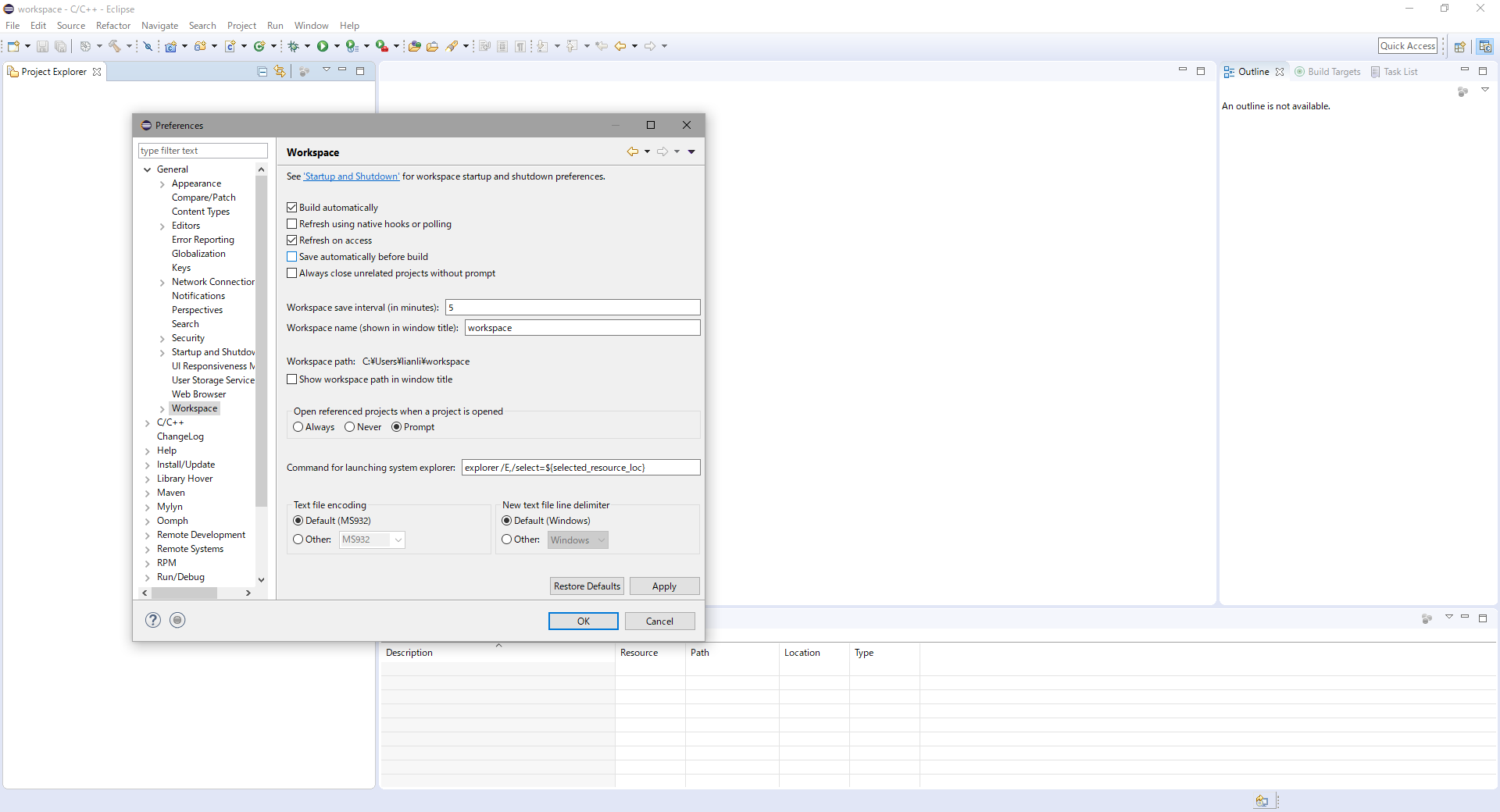Image resolution: width=1500 pixels, height=812 pixels.
Task: Collapse the General tree node
Action: [x=147, y=169]
